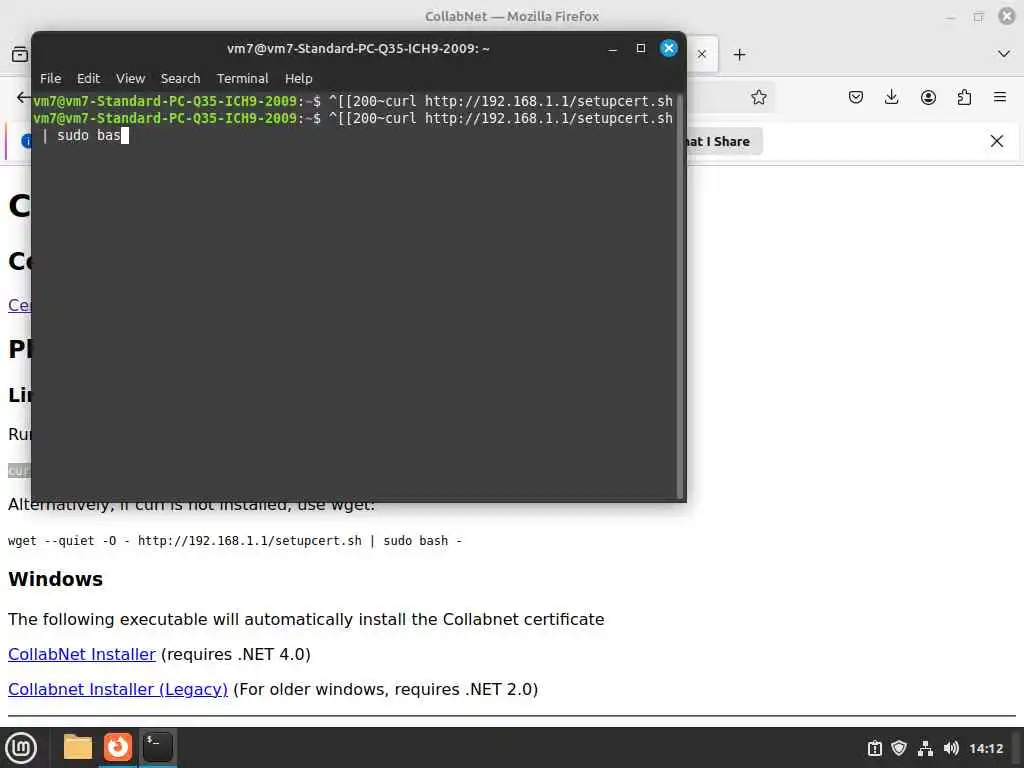Image resolution: width=1024 pixels, height=768 pixels.
Task: Open the Collabnet Installer (Legacy) link
Action: coord(118,690)
